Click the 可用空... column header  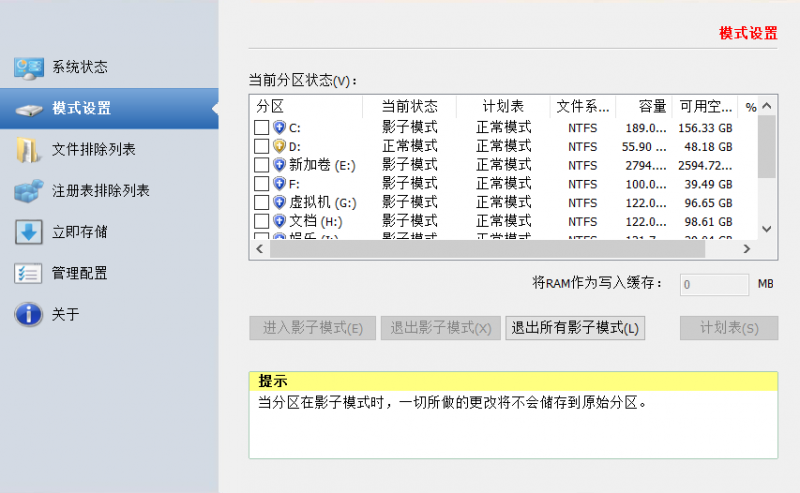(705, 107)
